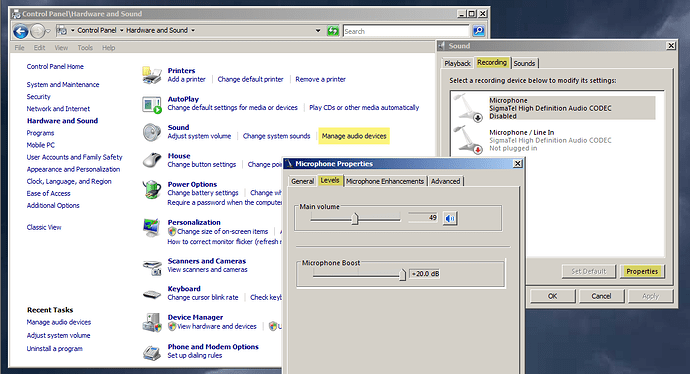This screenshot has width=690, height=374.
Task: Select the Levels tab
Action: (x=330, y=180)
